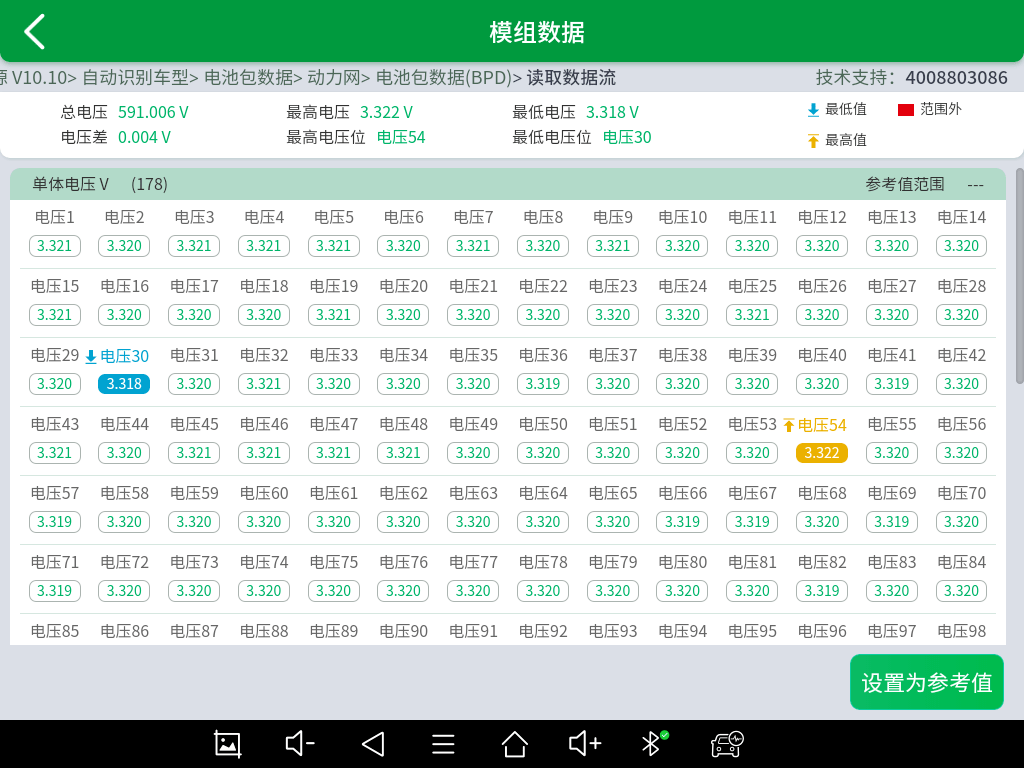Tap the orange up arrow beside 电压54
The width and height of the screenshot is (1024, 768).
(789, 426)
